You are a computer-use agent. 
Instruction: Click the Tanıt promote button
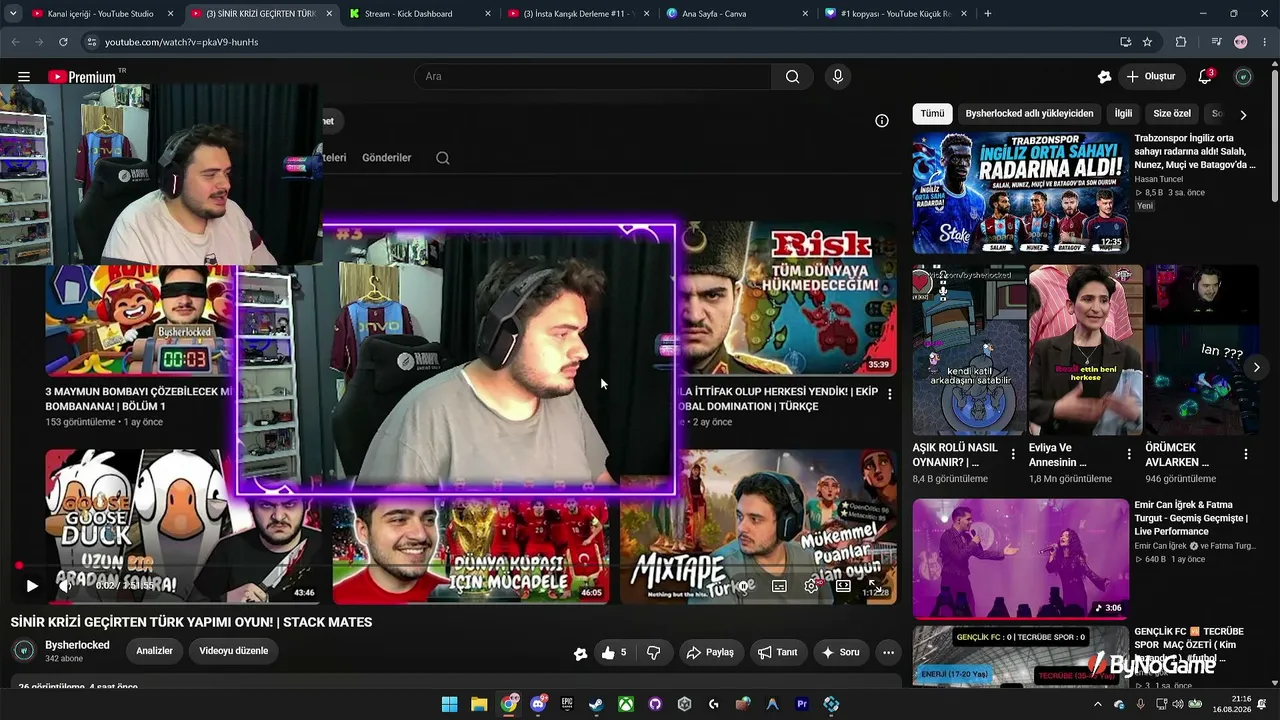[x=778, y=653]
